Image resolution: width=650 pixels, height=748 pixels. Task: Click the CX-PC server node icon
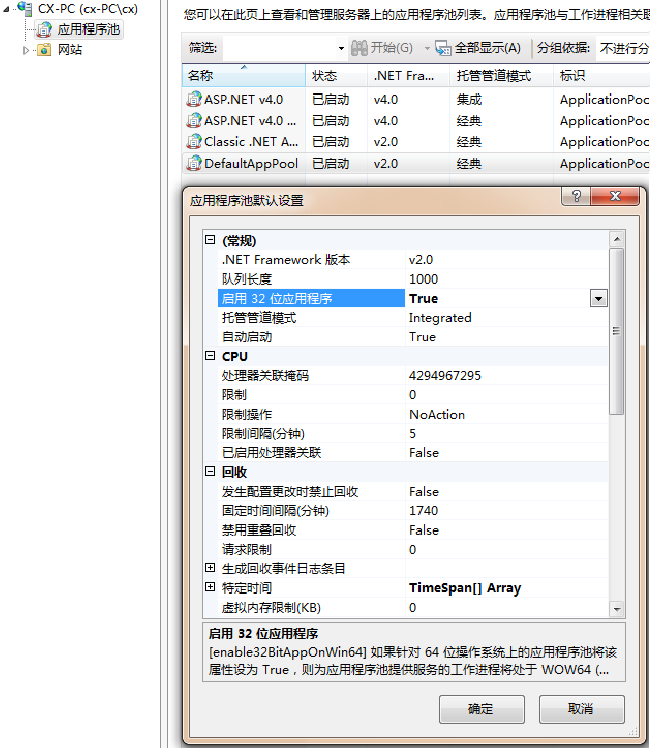click(25, 8)
